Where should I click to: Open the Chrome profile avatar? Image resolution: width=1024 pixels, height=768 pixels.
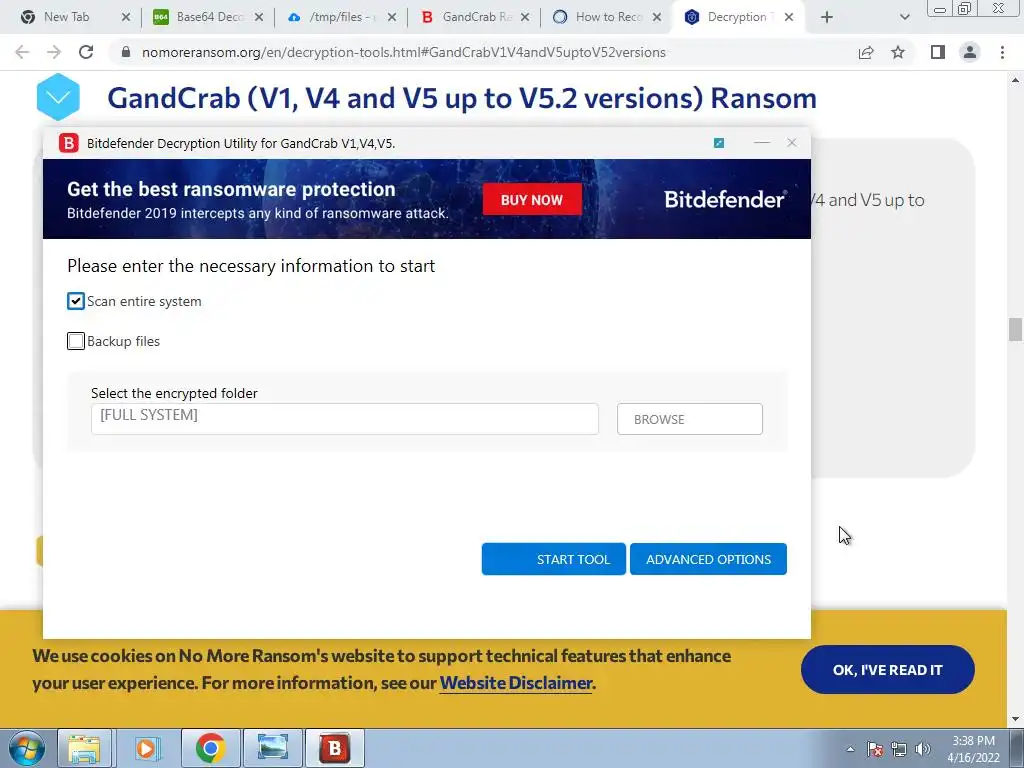point(970,52)
